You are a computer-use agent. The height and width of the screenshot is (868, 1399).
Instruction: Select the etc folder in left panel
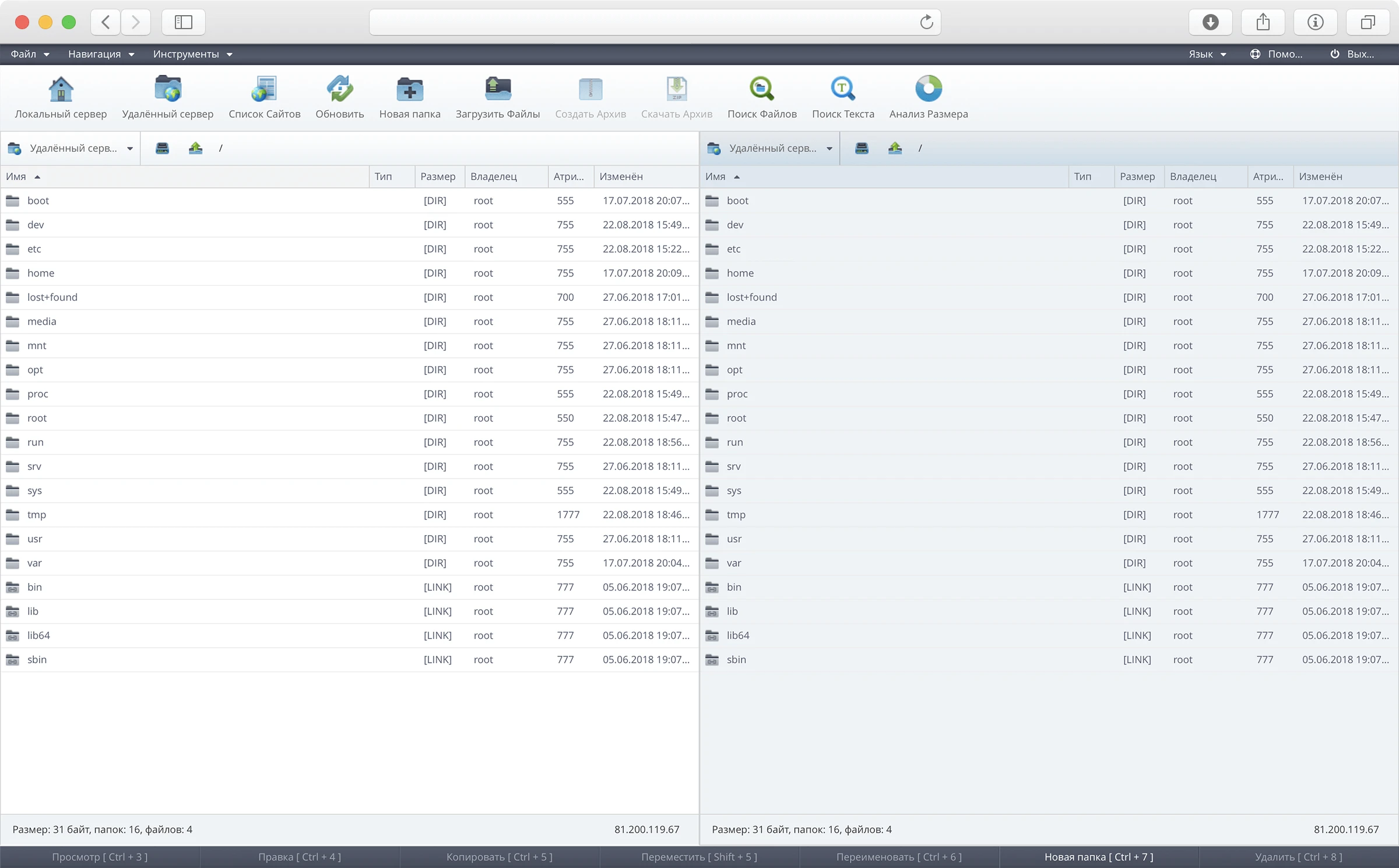34,249
